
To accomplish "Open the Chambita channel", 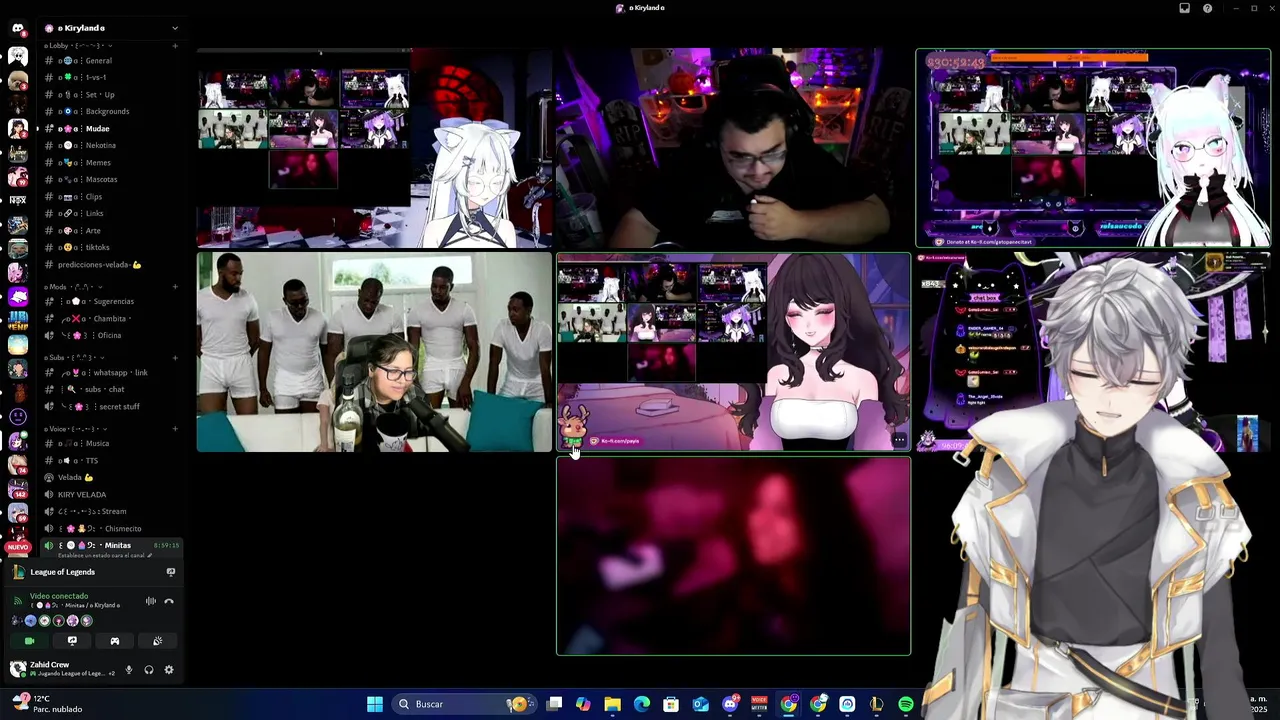I will (x=110, y=319).
